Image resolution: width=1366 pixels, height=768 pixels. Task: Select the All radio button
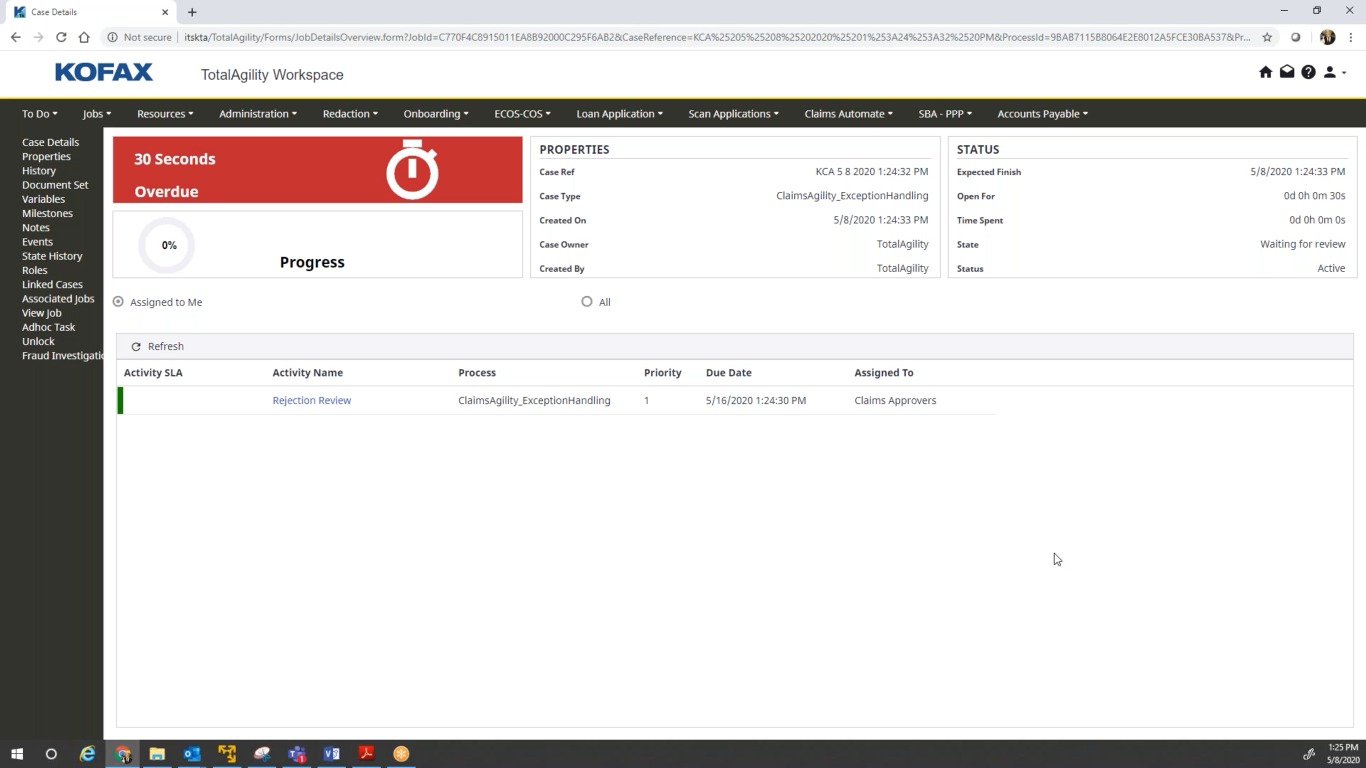coord(587,302)
